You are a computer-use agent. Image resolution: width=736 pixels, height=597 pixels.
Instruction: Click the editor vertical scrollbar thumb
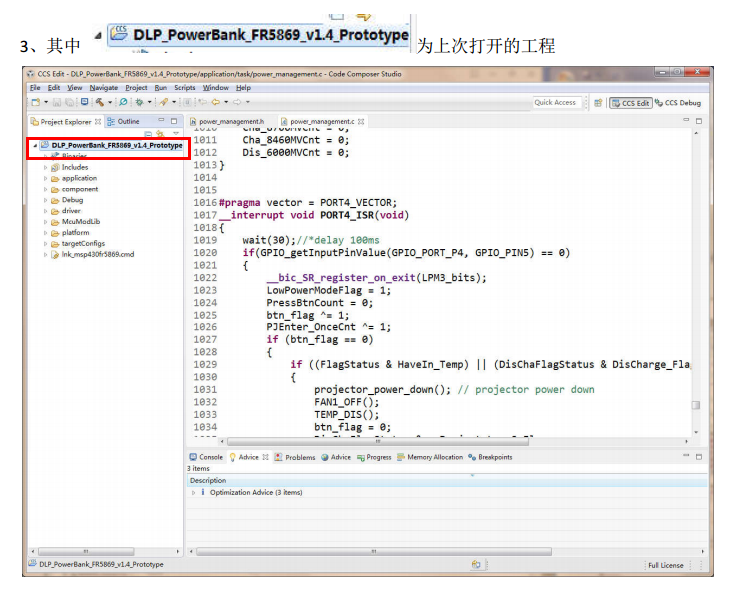coord(696,405)
